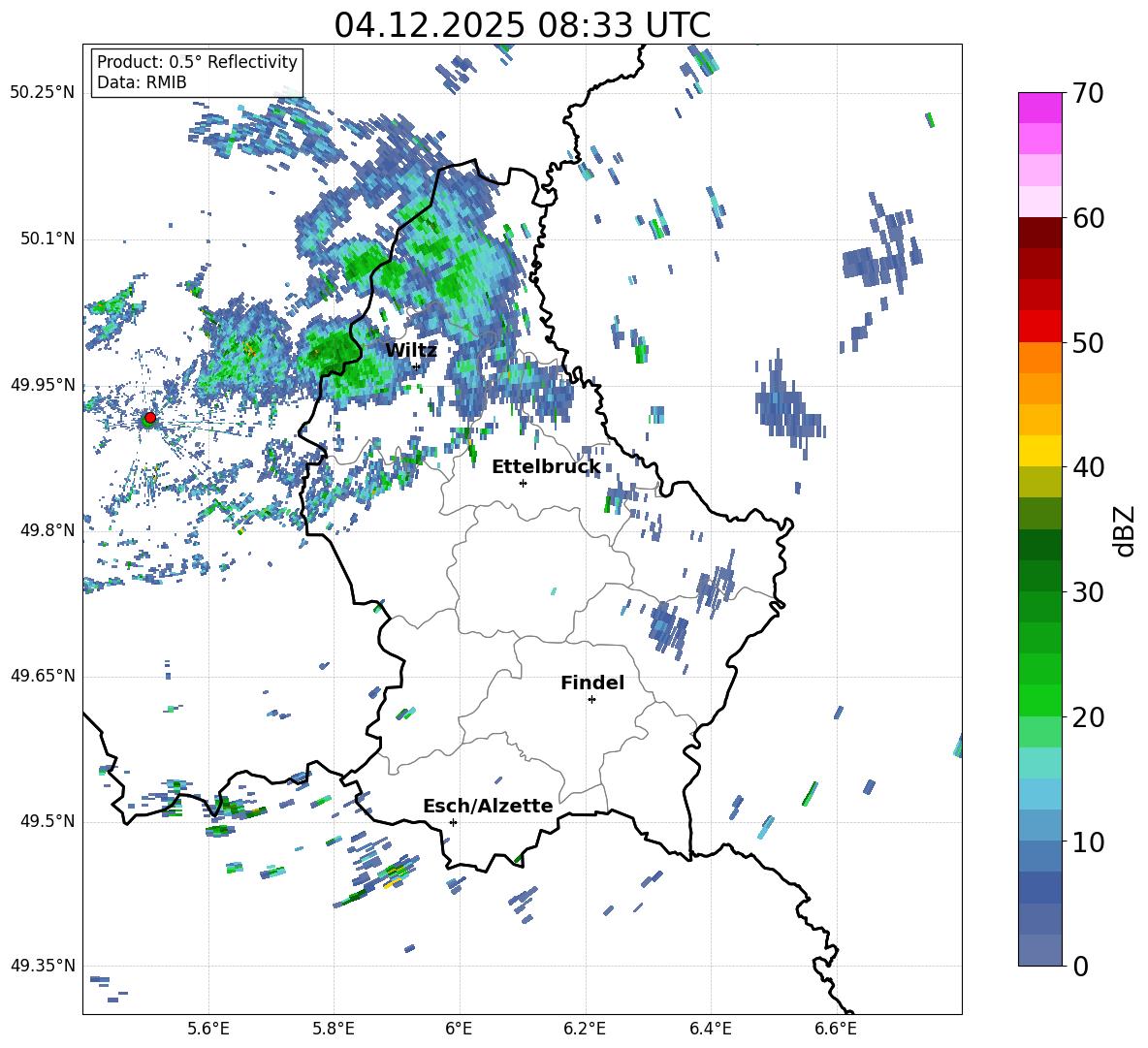Click the 49.35°N latitude label
The image size is (1148, 1048).
(43, 966)
